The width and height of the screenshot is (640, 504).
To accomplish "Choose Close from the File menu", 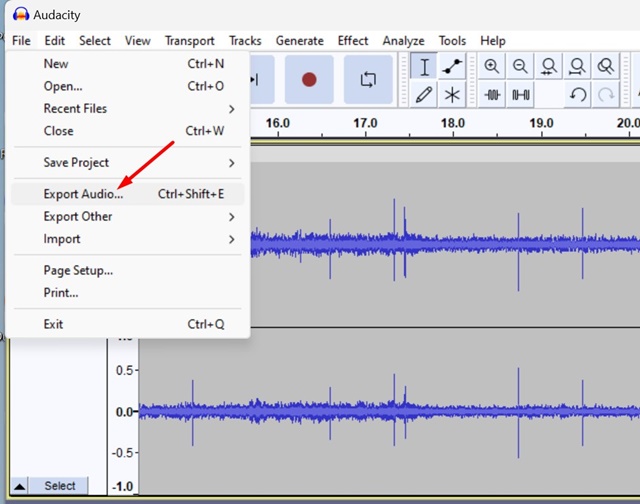I will [x=127, y=131].
